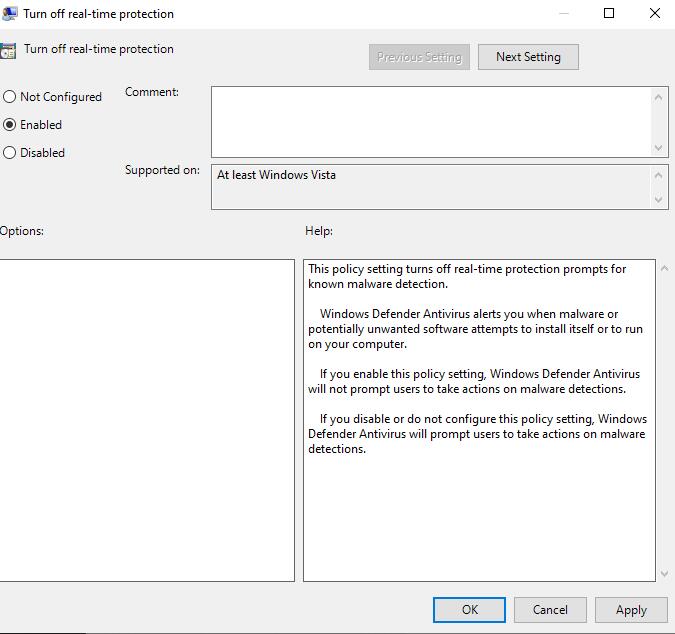Close the Turn off real-time protection window
The height and width of the screenshot is (634, 675).
click(655, 13)
